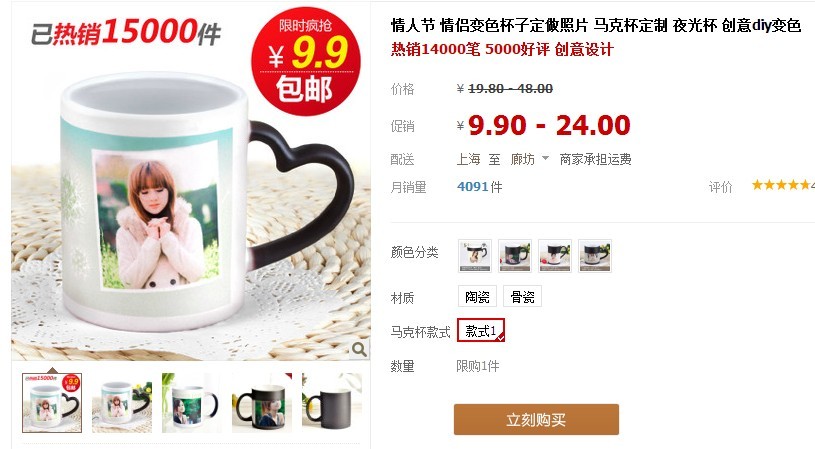
Task: Select the 陶瓷 material option
Action: click(477, 297)
